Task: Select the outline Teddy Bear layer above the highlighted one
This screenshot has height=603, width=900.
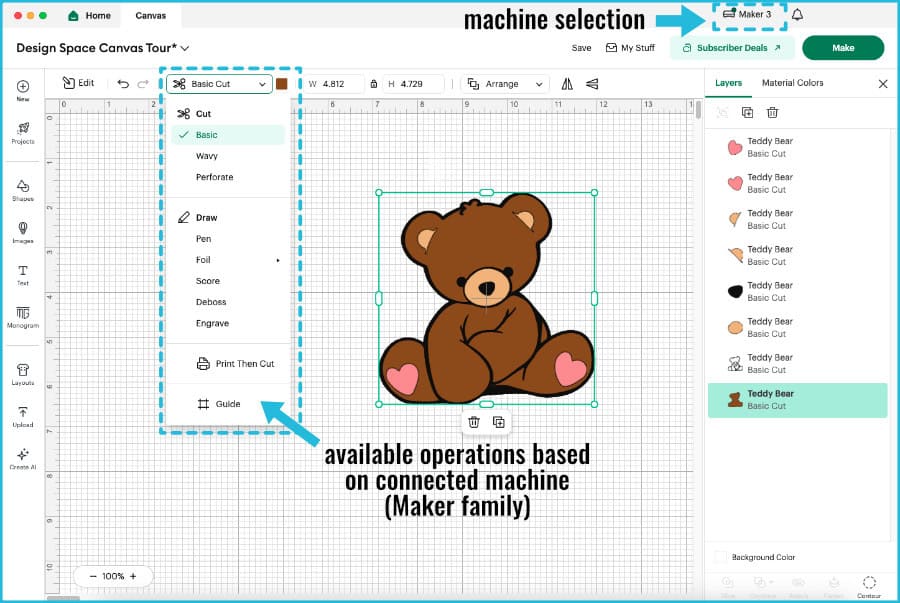Action: [x=797, y=364]
